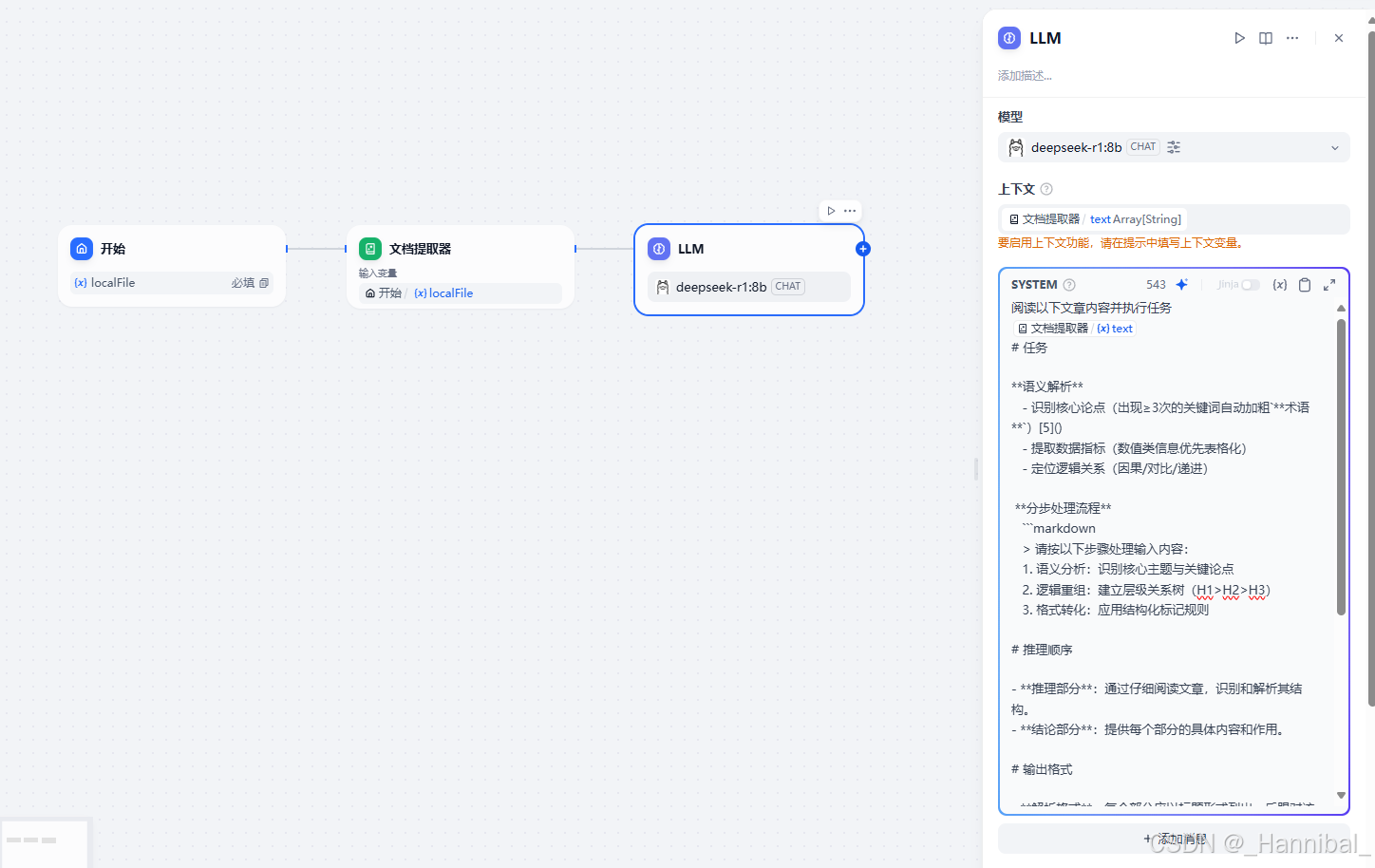The width and height of the screenshot is (1375, 868).
Task: Click the prompt editor scroll-up arrow
Action: click(x=1341, y=308)
